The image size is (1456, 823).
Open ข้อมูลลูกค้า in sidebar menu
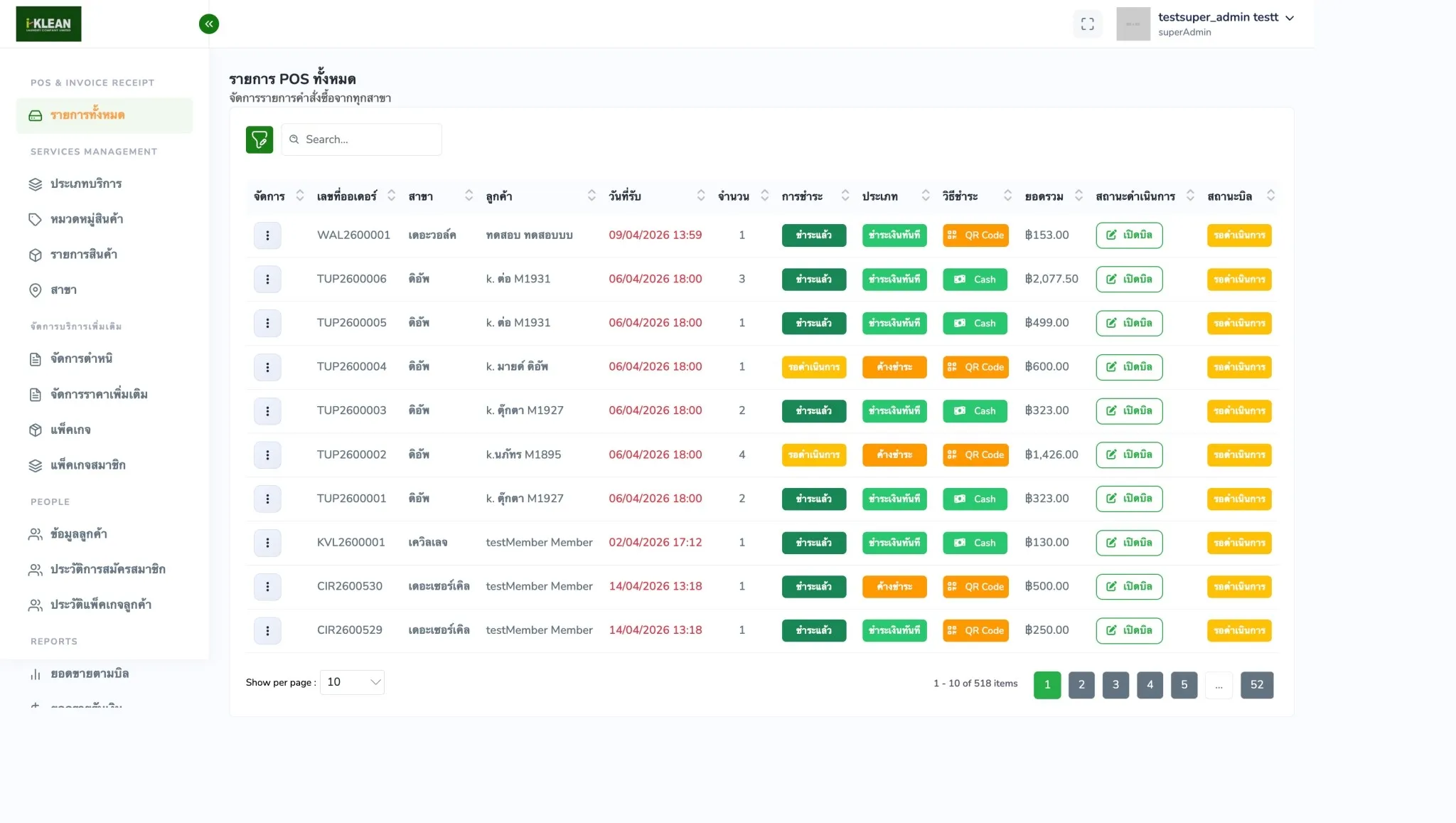(x=78, y=534)
